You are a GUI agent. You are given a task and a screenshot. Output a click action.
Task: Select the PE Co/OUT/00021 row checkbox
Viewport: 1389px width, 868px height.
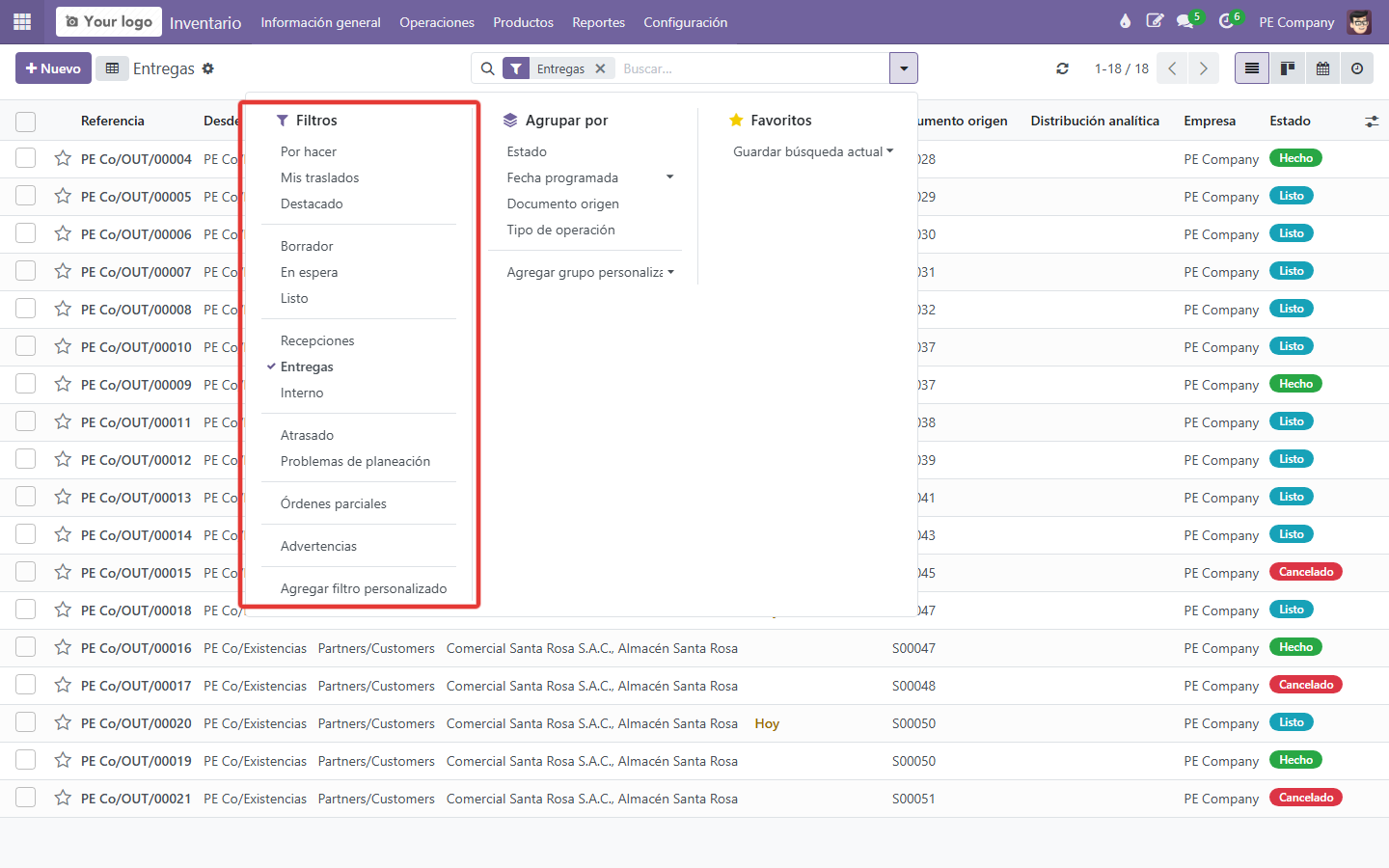(x=26, y=798)
